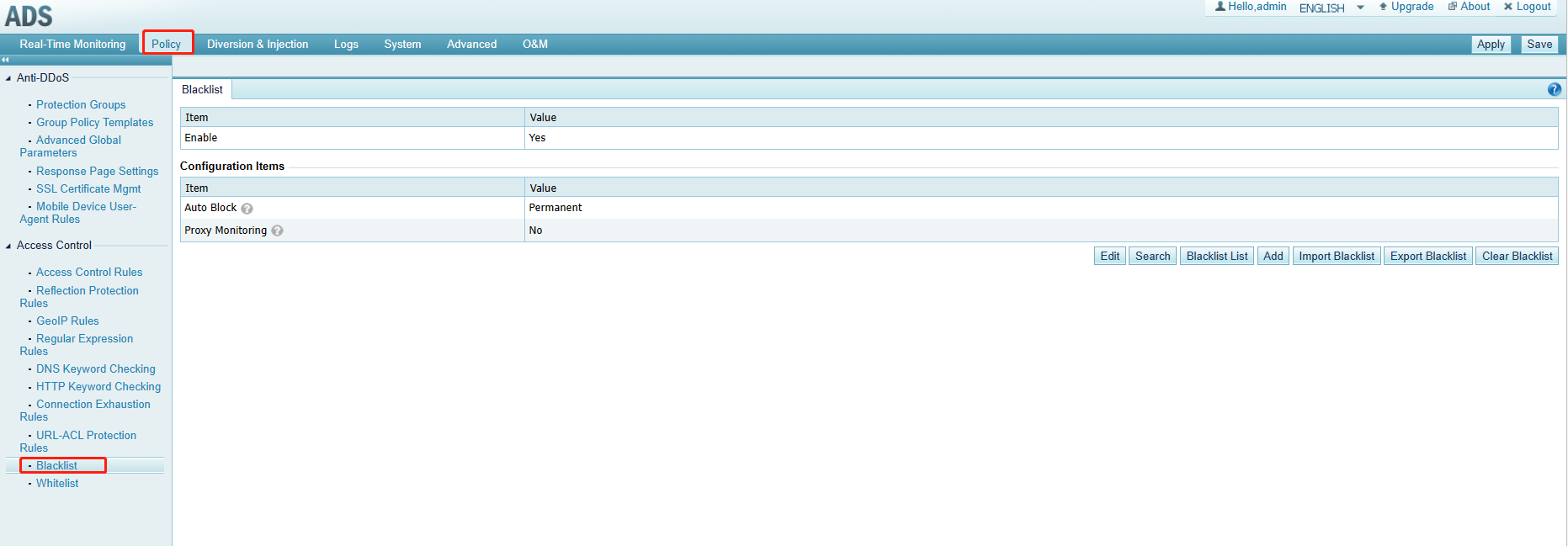The image size is (1568, 546).
Task: Click the admin user icon
Action: 1220,7
